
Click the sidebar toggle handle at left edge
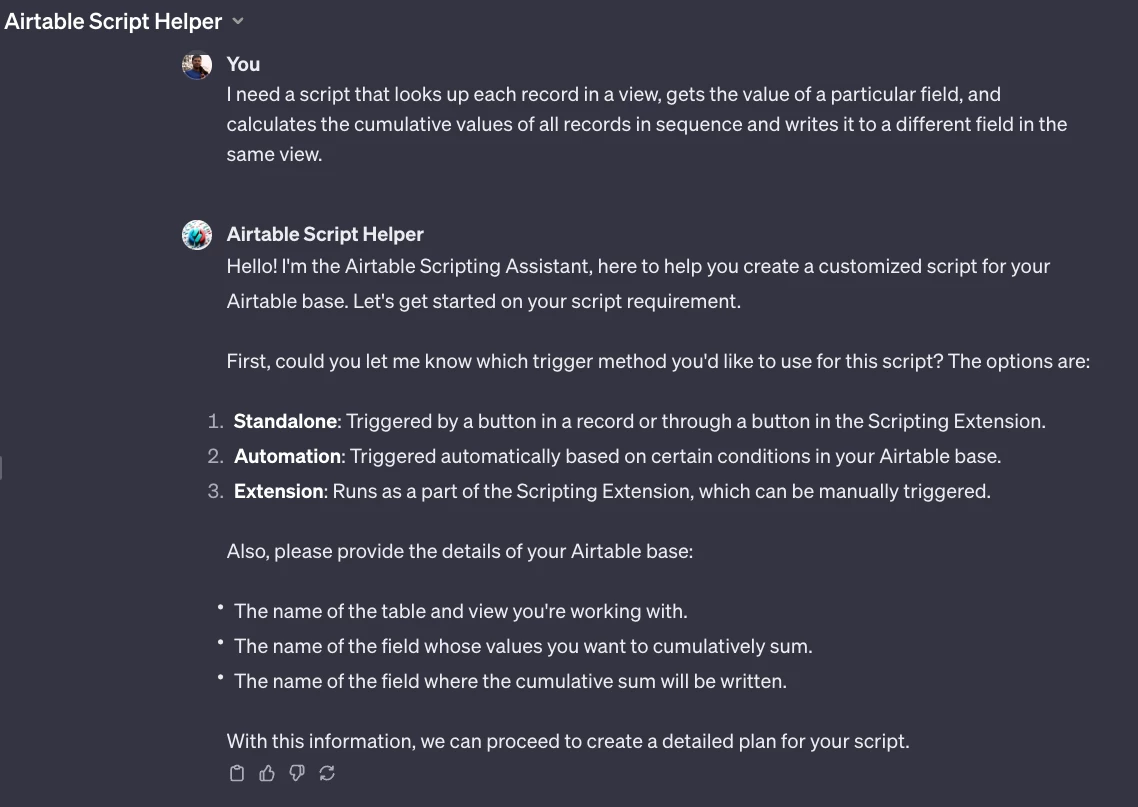pos(1,468)
